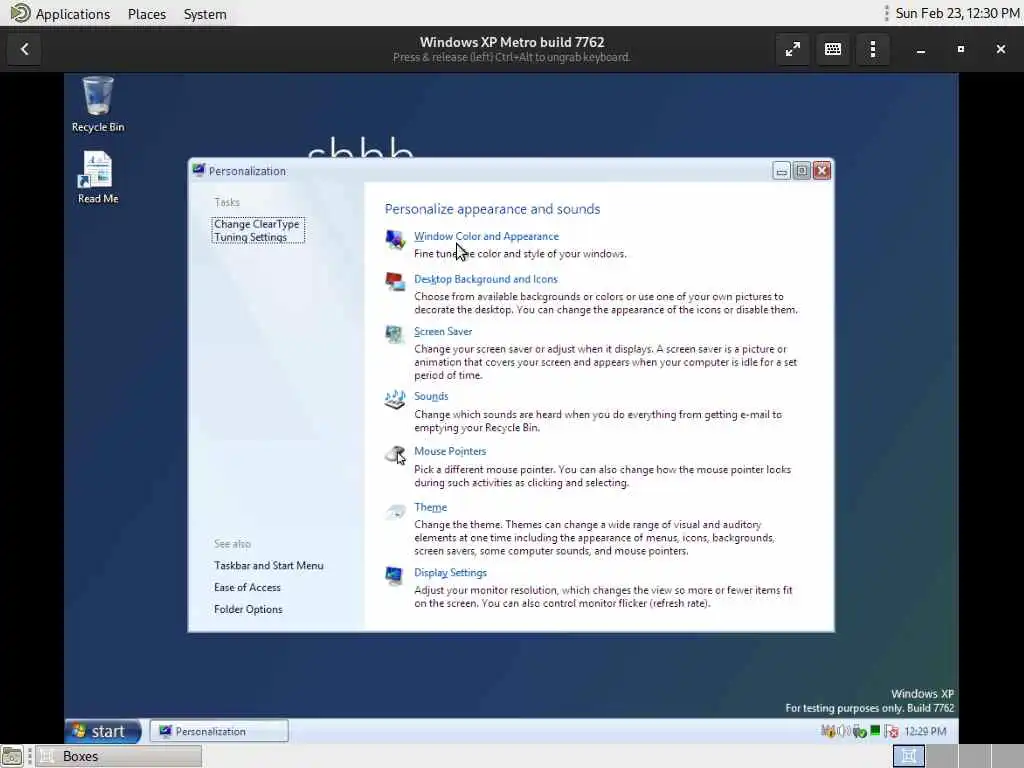Viewport: 1024px width, 768px height.
Task: Click the Theme icon
Action: pos(395,511)
